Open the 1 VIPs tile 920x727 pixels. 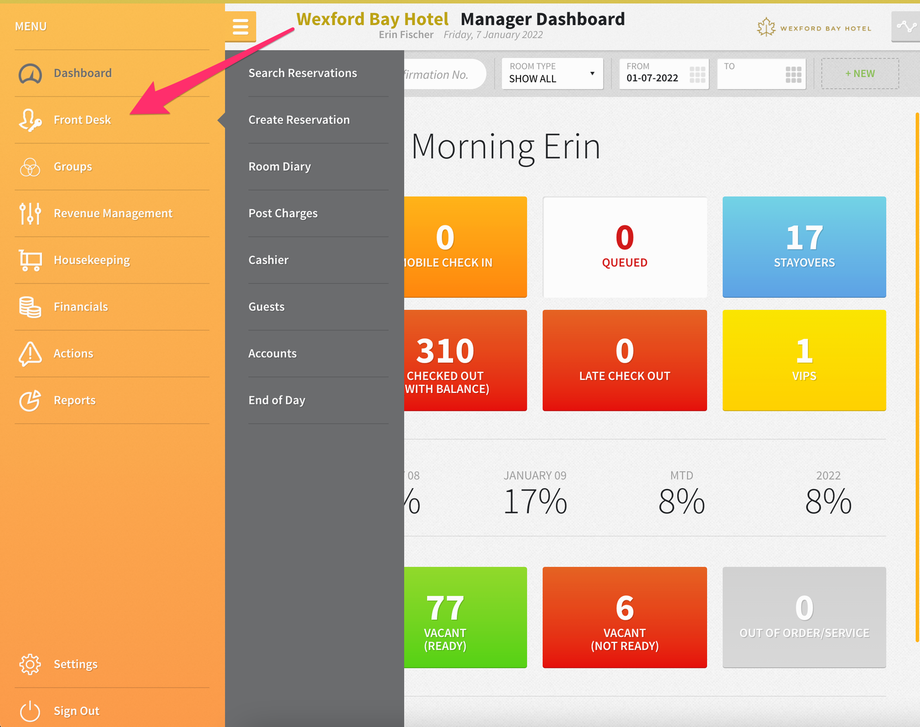804,360
